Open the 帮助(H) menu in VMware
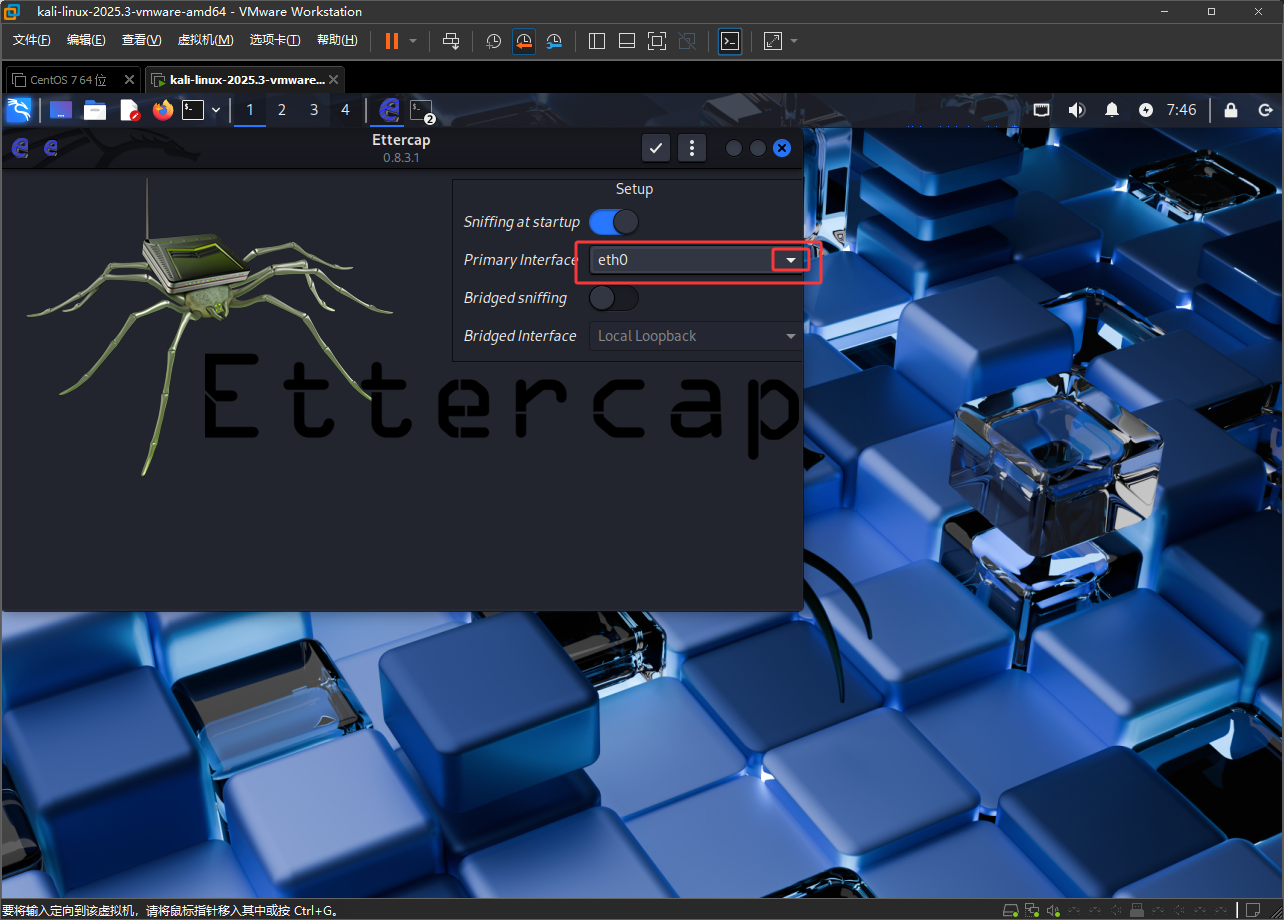The image size is (1284, 920). [337, 40]
